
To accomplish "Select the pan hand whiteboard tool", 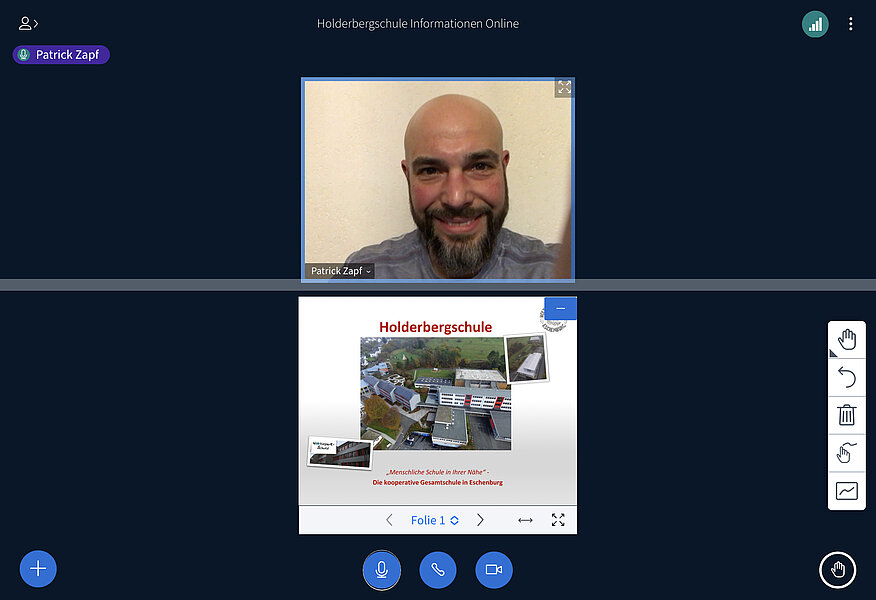I will coord(847,340).
